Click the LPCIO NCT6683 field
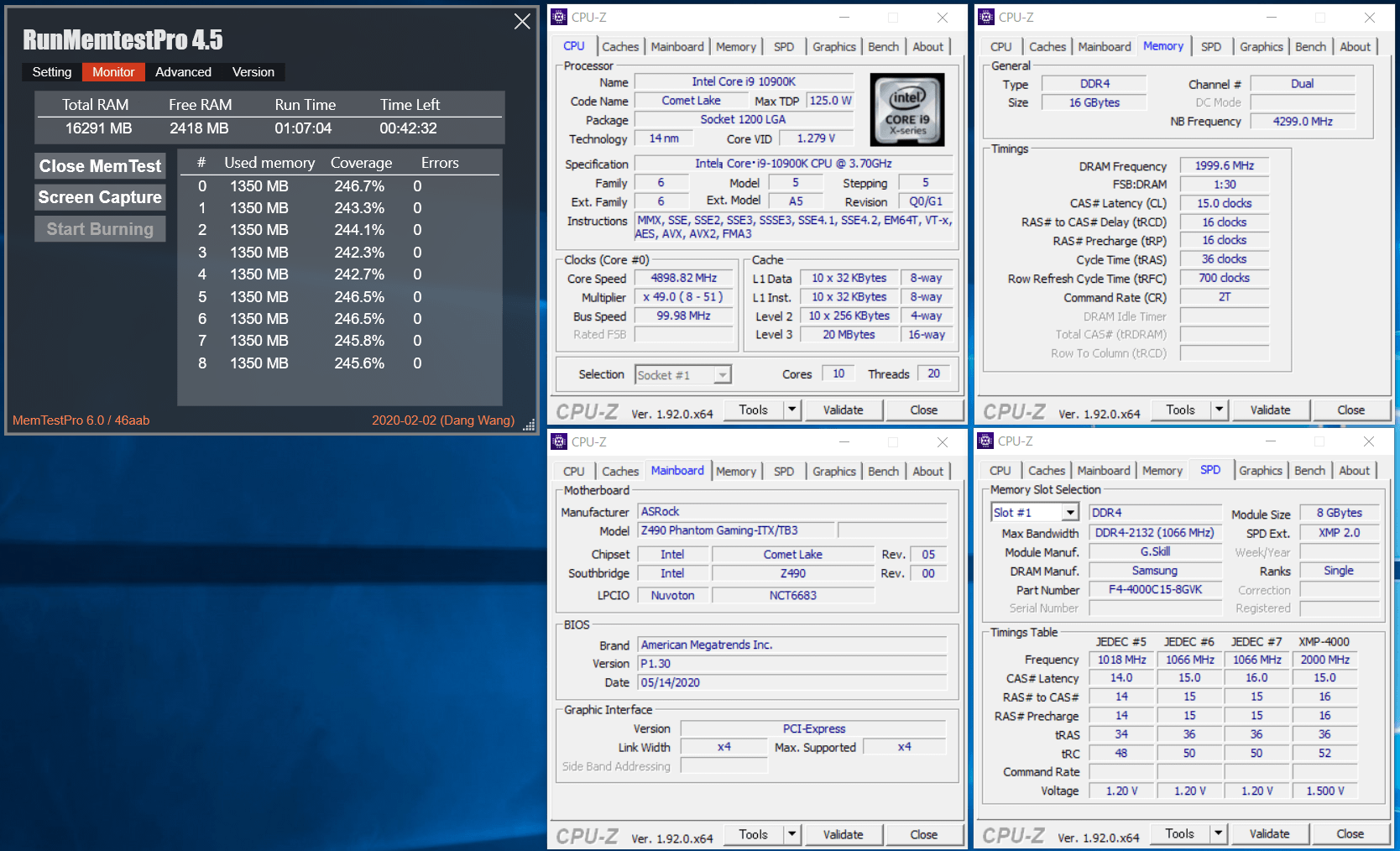Image resolution: width=1400 pixels, height=851 pixels. coord(793,595)
